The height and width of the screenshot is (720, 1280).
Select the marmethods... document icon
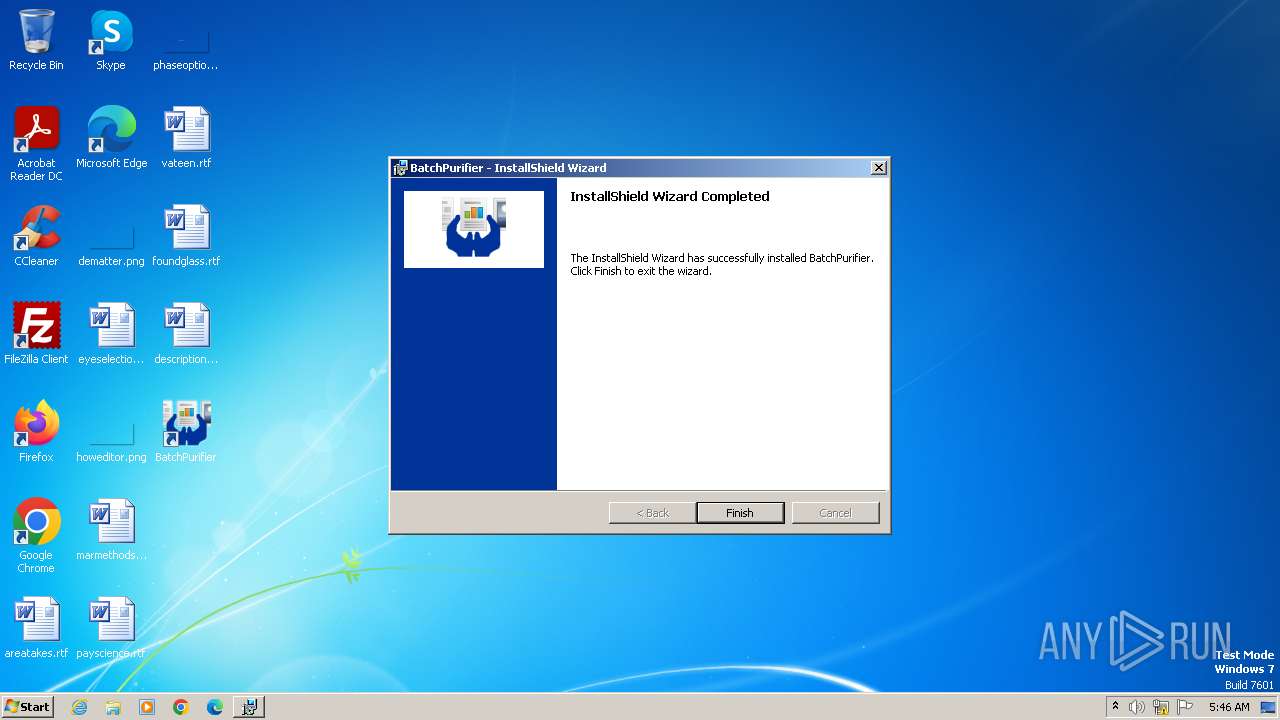(x=111, y=530)
